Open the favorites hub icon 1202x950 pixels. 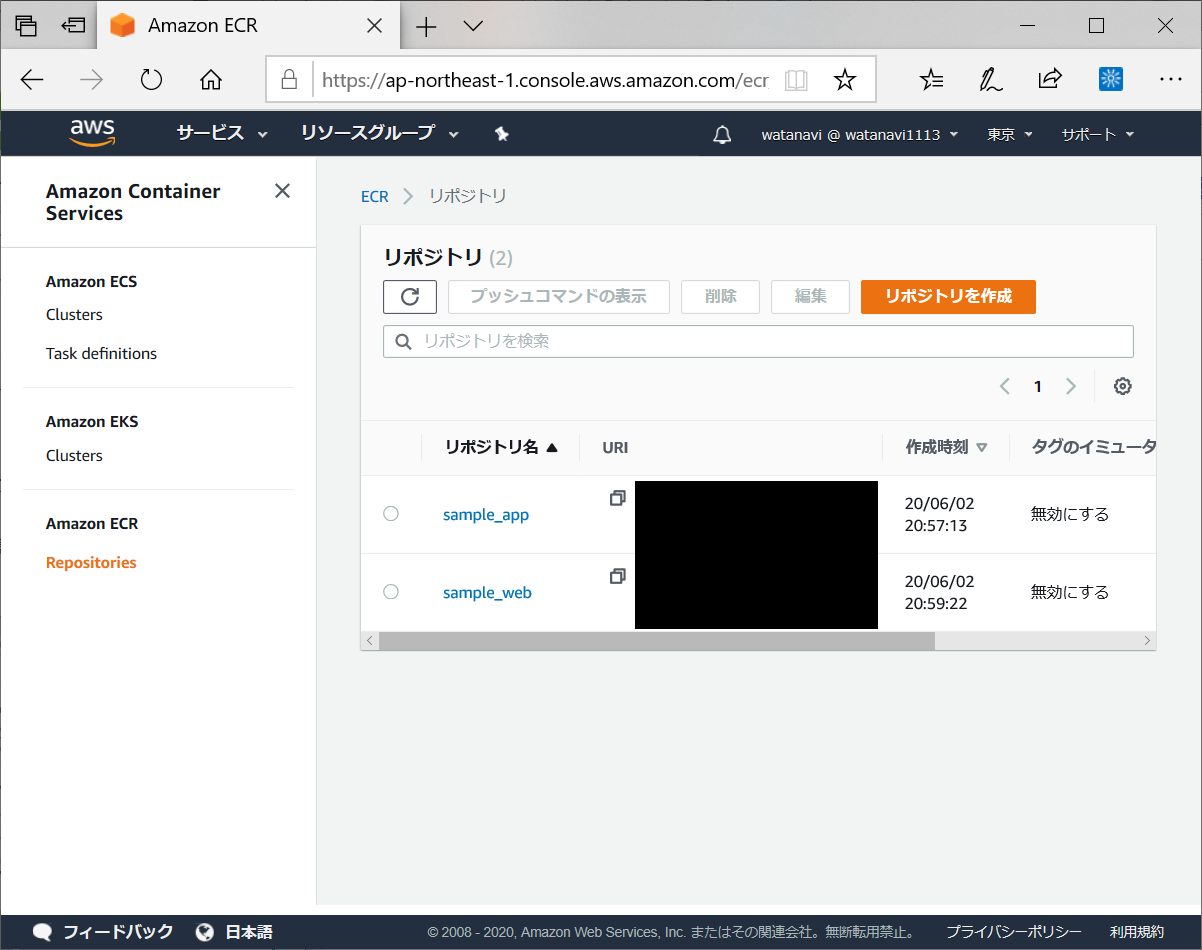(931, 80)
